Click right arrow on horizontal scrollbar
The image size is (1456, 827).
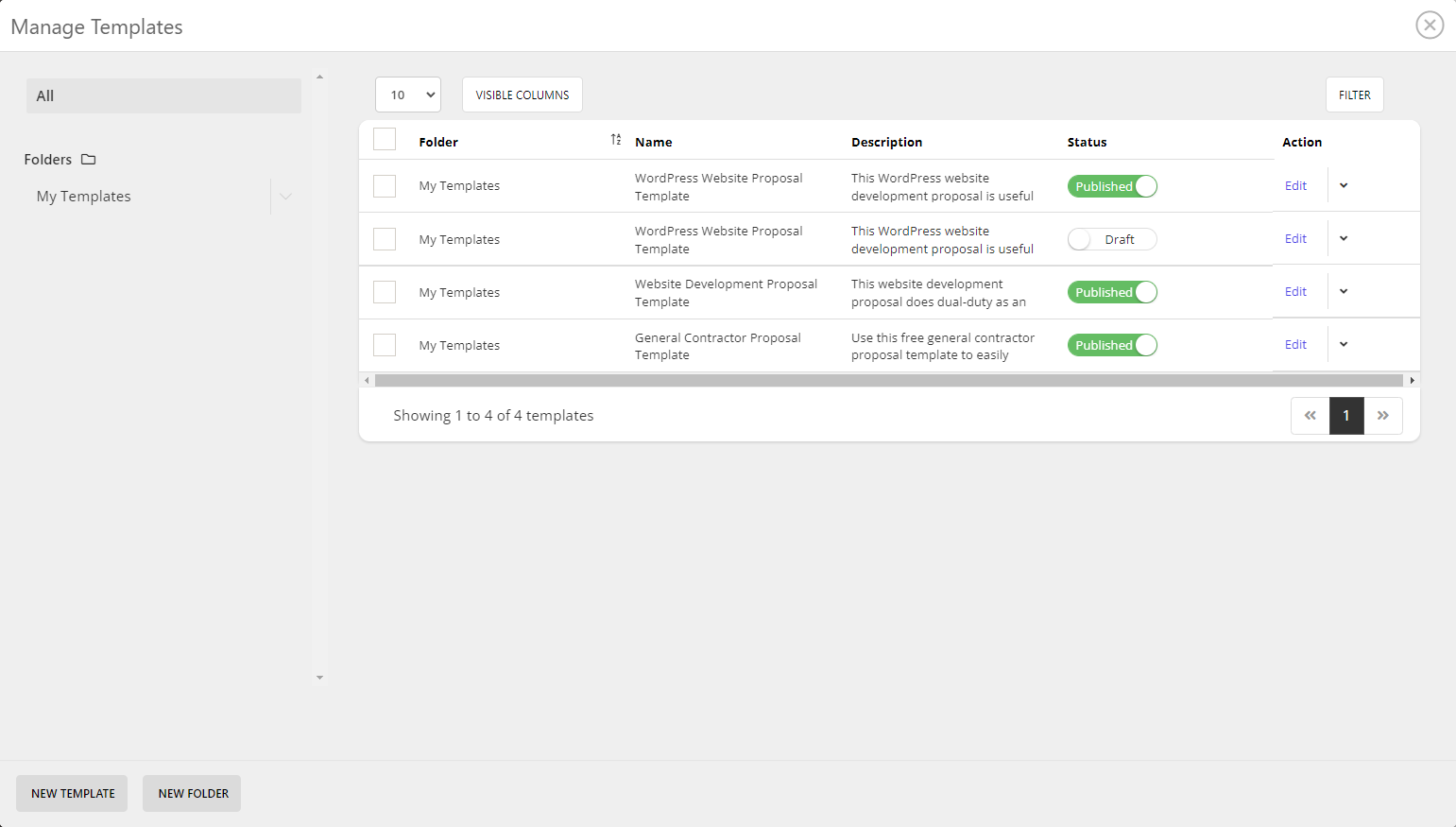coord(1412,379)
